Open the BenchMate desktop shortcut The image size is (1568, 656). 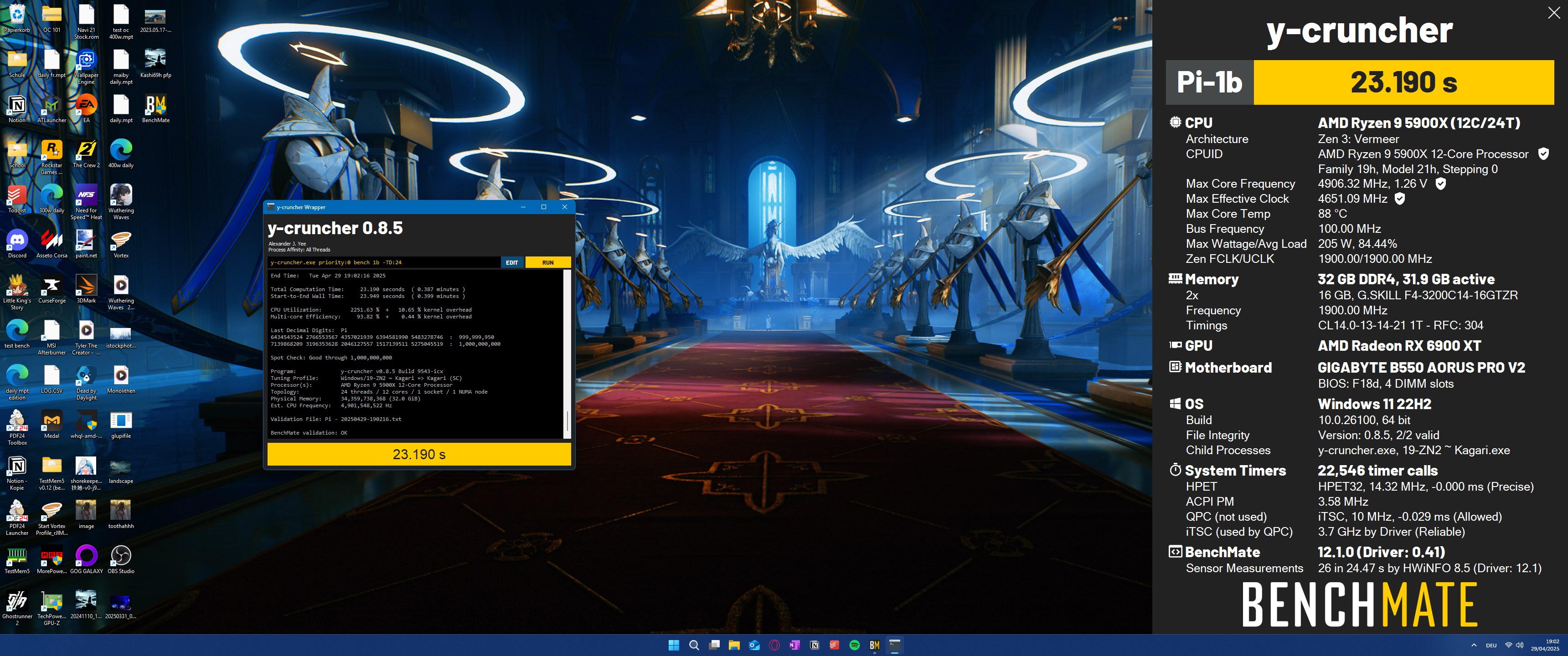coord(156,109)
